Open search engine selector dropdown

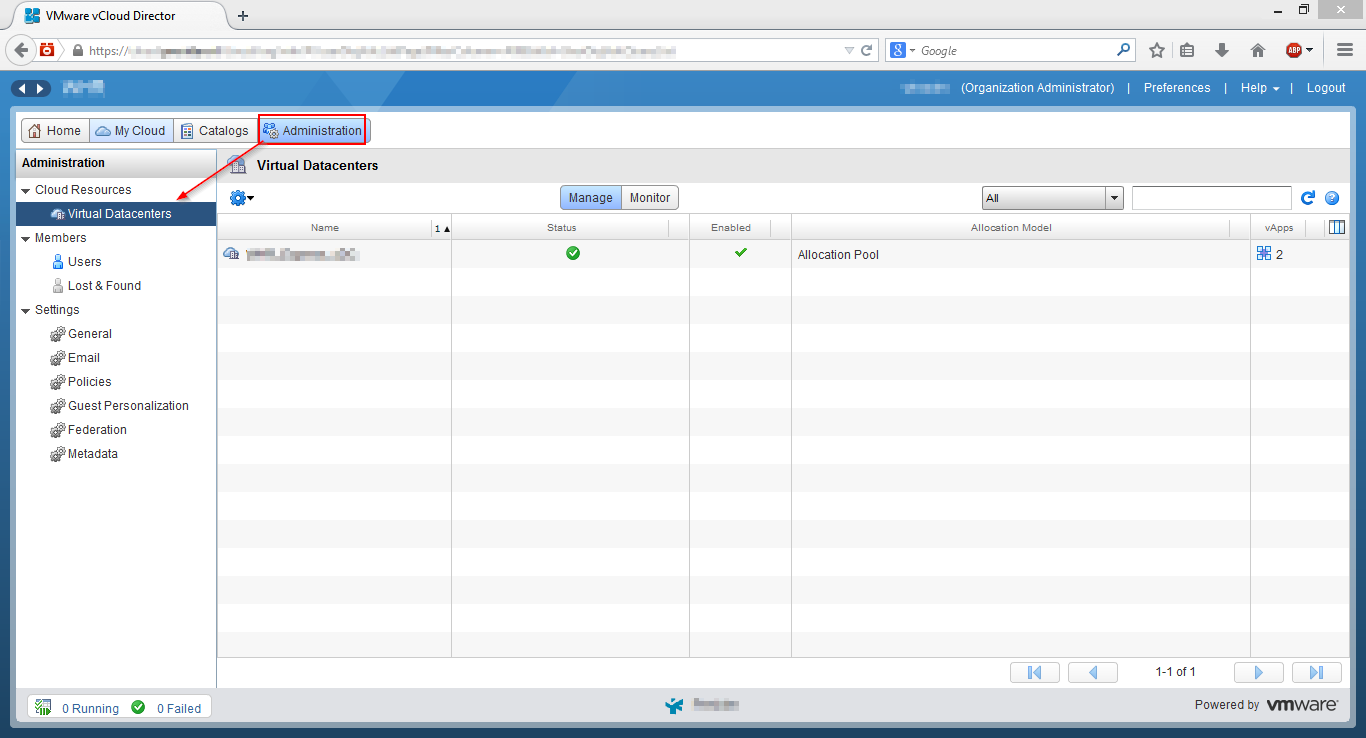[x=901, y=50]
